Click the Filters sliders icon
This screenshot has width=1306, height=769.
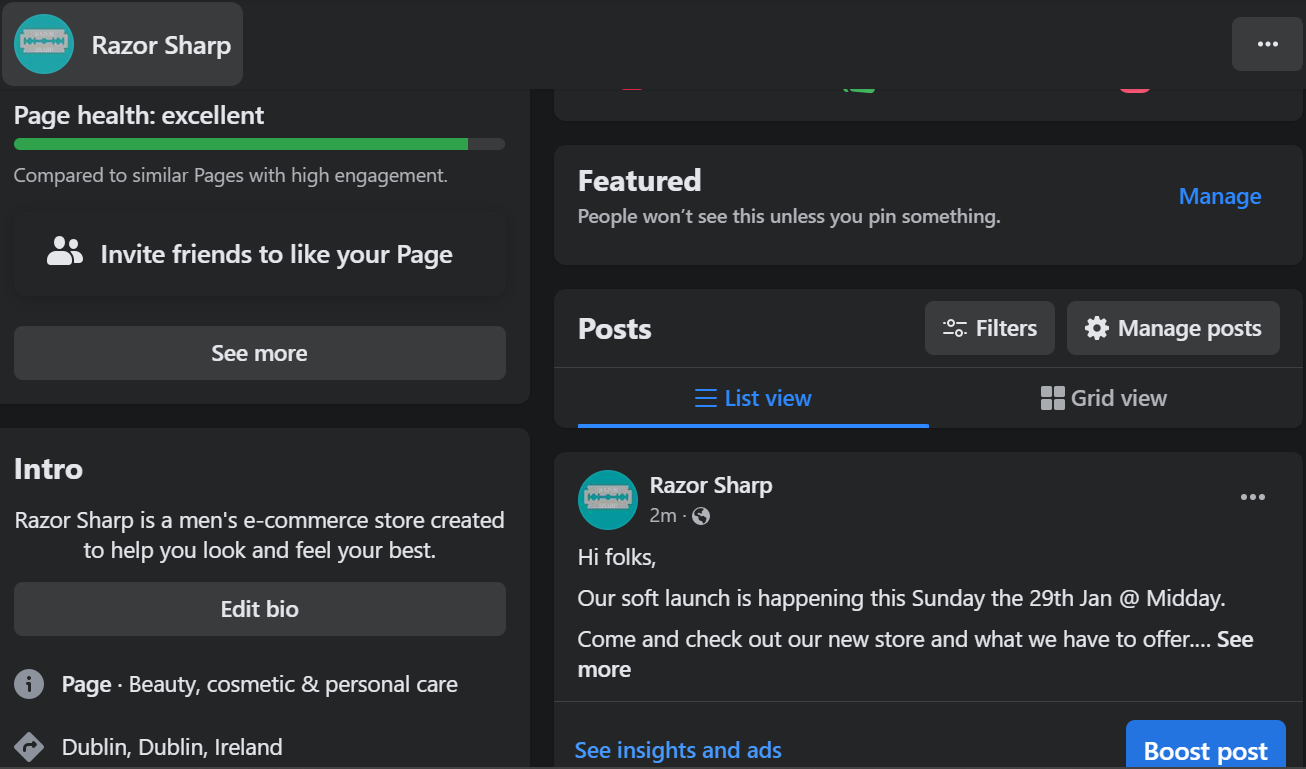955,328
